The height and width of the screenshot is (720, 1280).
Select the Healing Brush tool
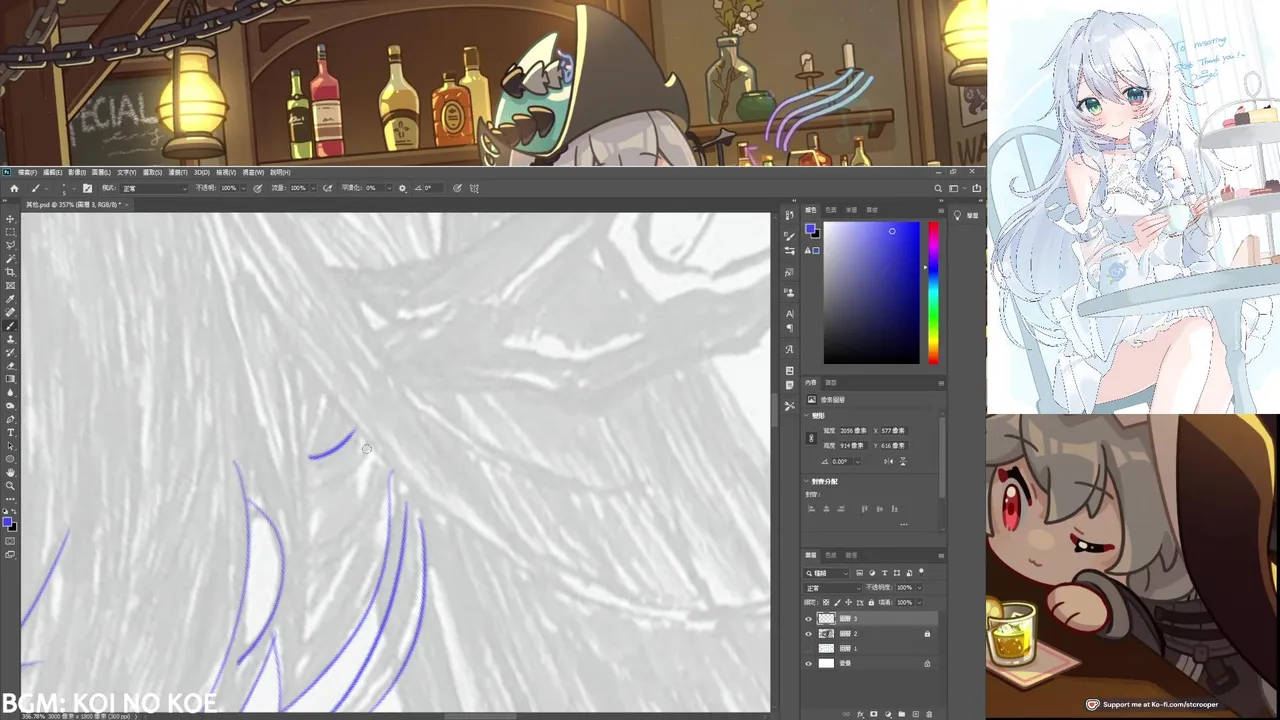11,313
